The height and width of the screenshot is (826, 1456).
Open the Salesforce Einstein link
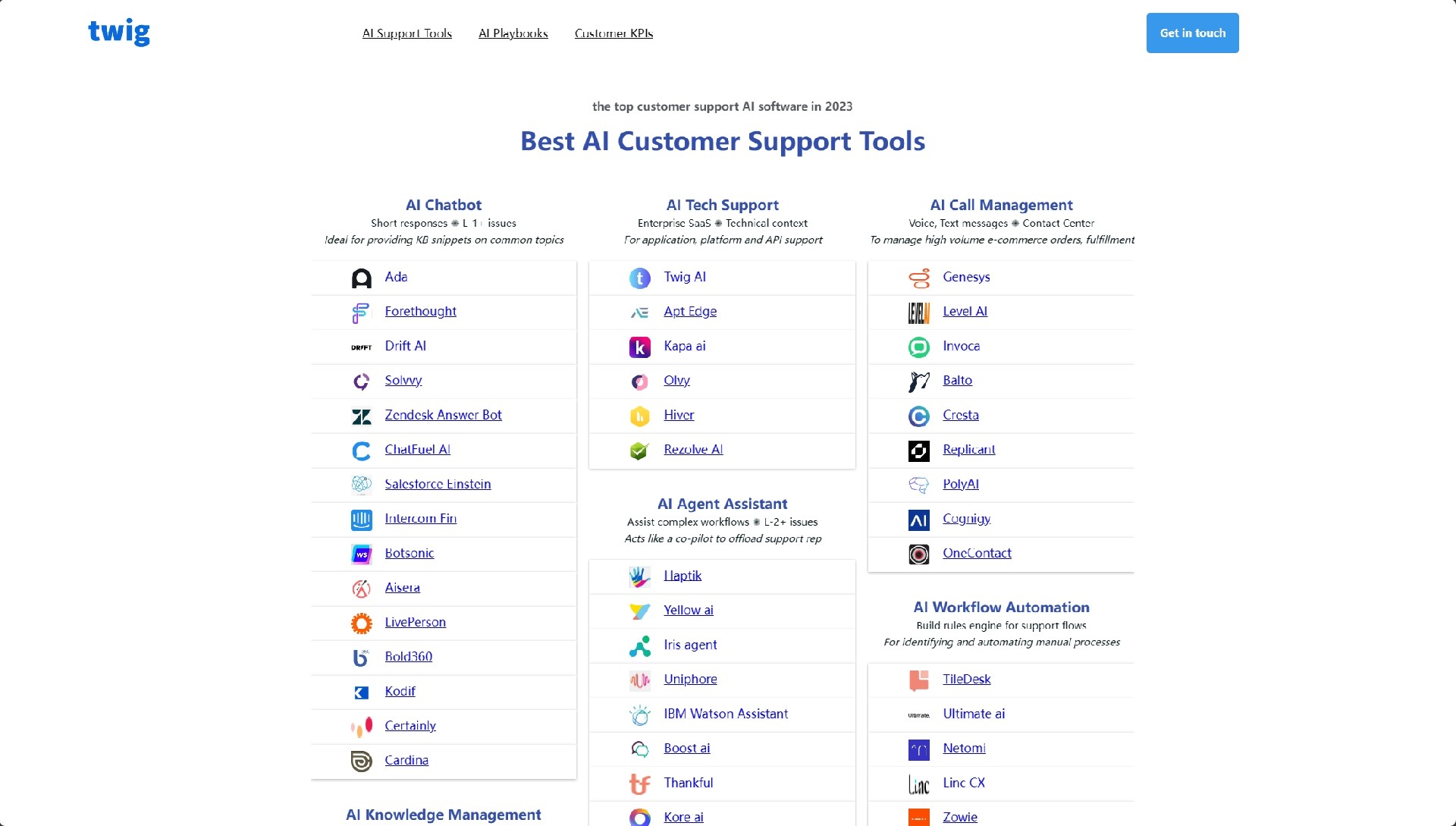pyautogui.click(x=438, y=484)
